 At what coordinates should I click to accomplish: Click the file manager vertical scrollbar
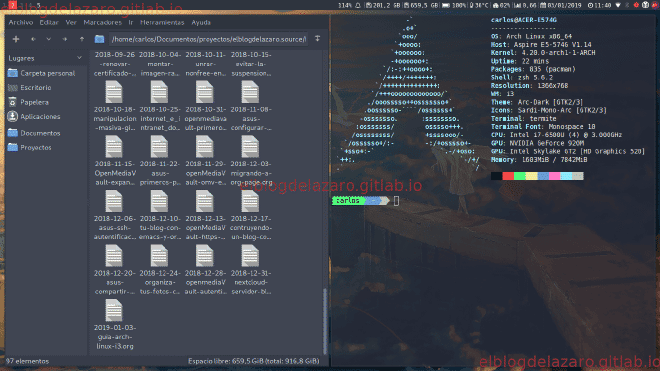click(x=325, y=321)
